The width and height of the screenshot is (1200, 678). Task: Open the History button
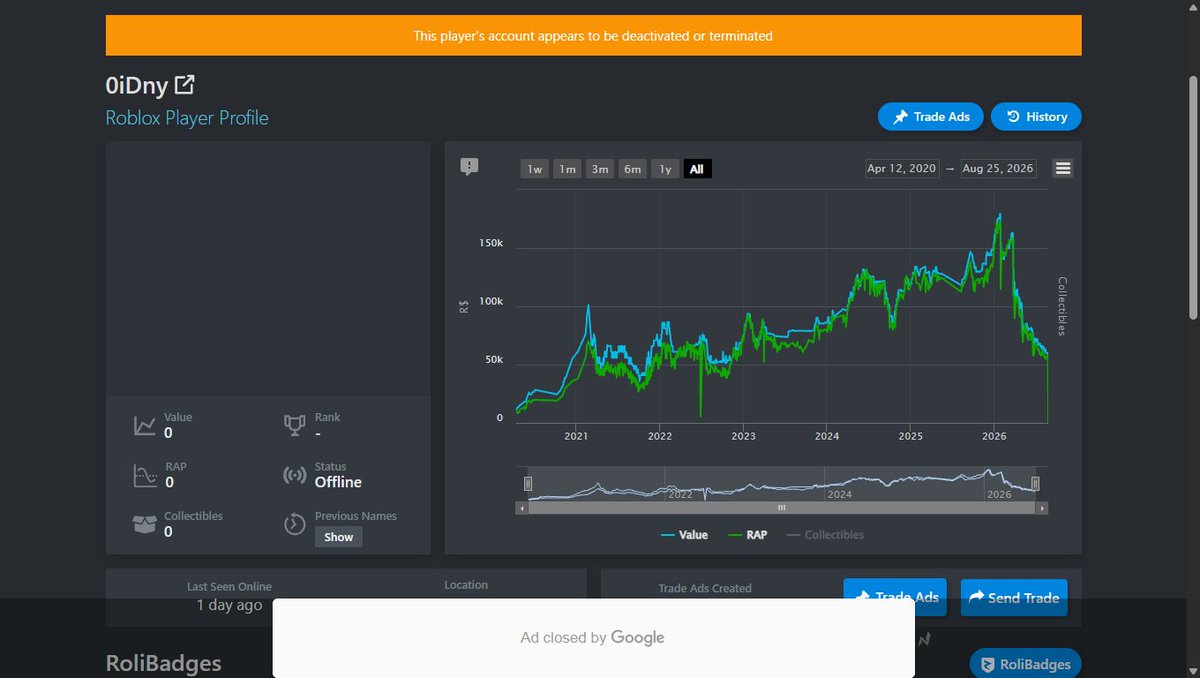[1036, 116]
